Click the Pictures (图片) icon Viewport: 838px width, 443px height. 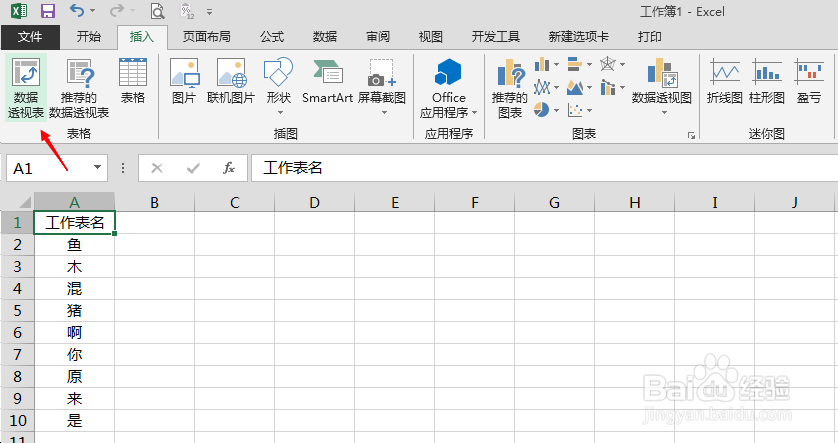pos(184,81)
